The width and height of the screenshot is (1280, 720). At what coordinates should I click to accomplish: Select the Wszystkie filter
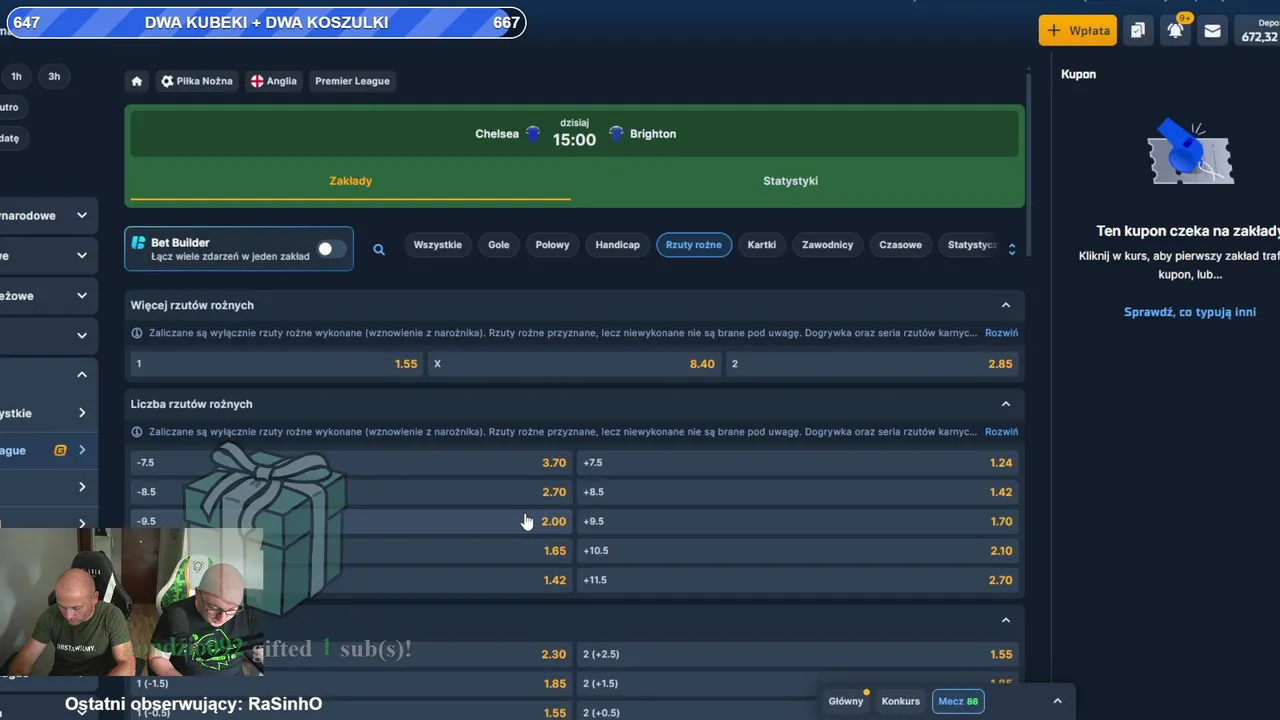click(x=438, y=245)
